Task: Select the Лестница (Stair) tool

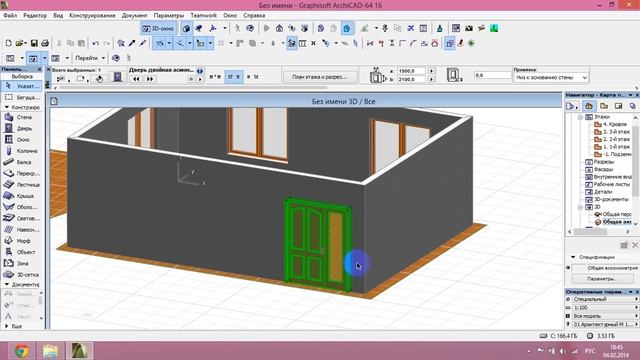Action: 22,184
